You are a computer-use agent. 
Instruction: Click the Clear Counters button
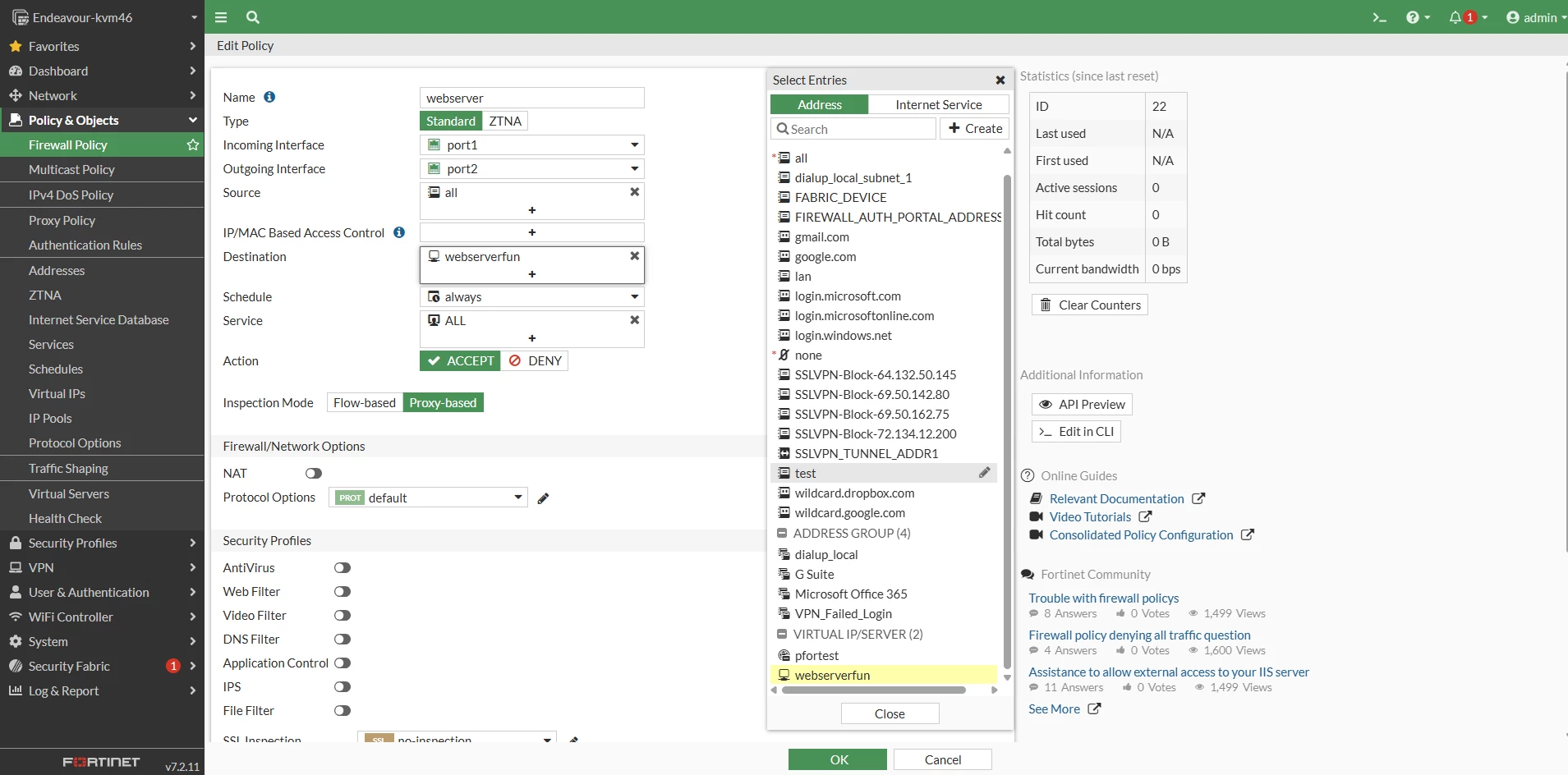coord(1090,305)
